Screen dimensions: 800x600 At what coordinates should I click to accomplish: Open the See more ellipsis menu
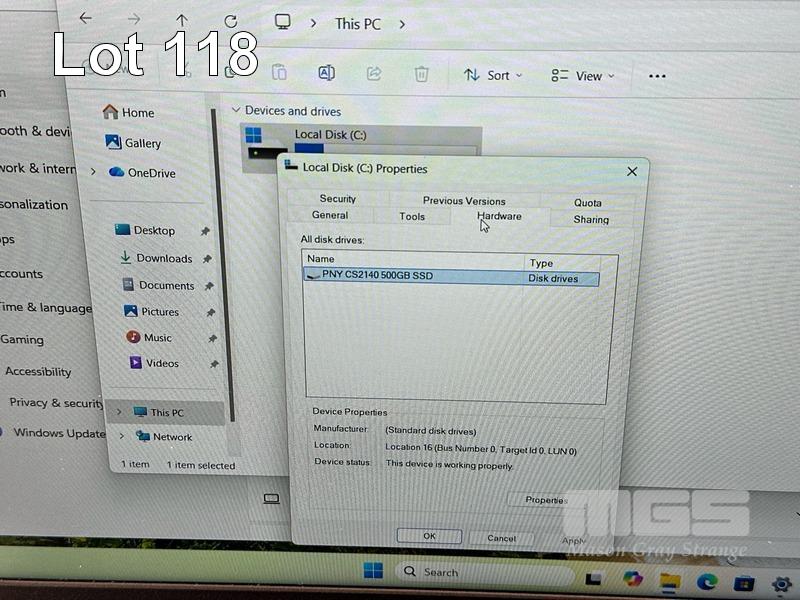[x=657, y=76]
